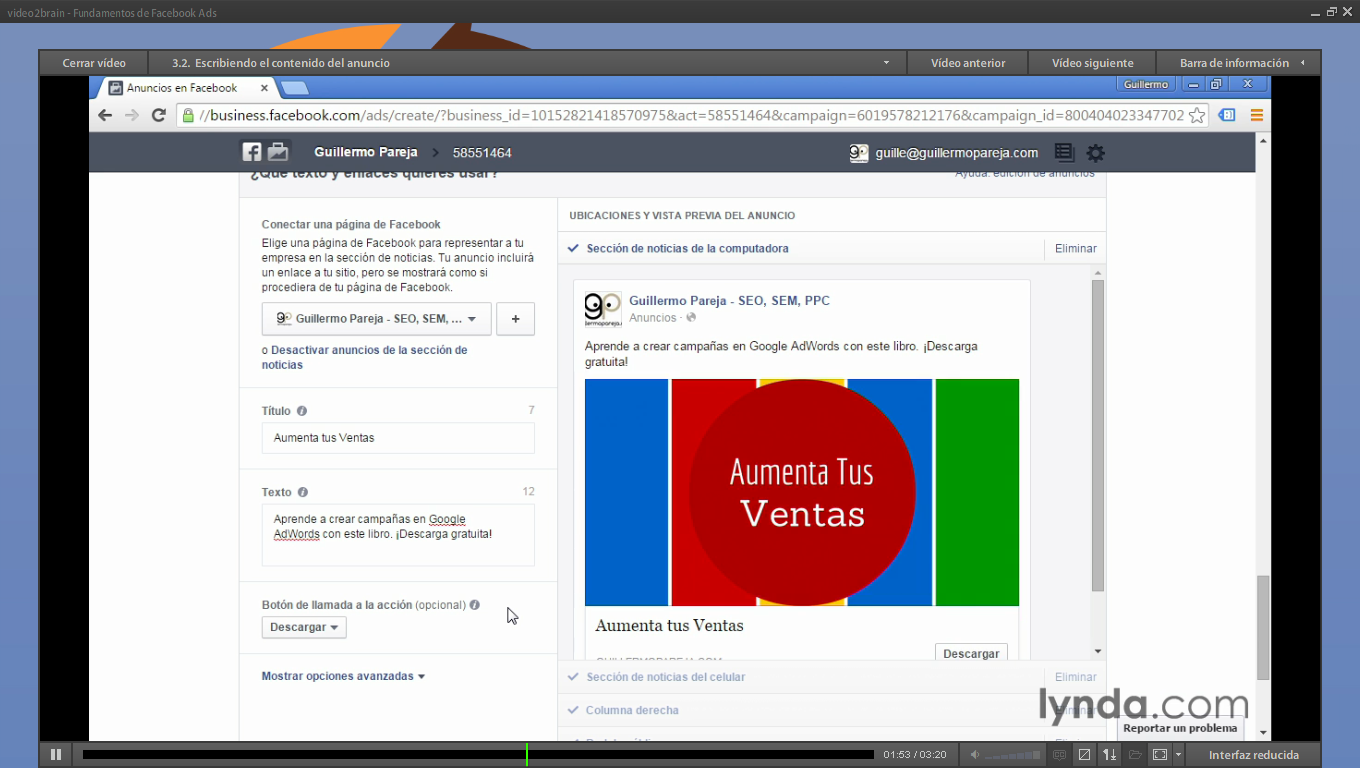Click the Aumenta Tus Ventas ad image
The image size is (1360, 768).
coord(802,492)
